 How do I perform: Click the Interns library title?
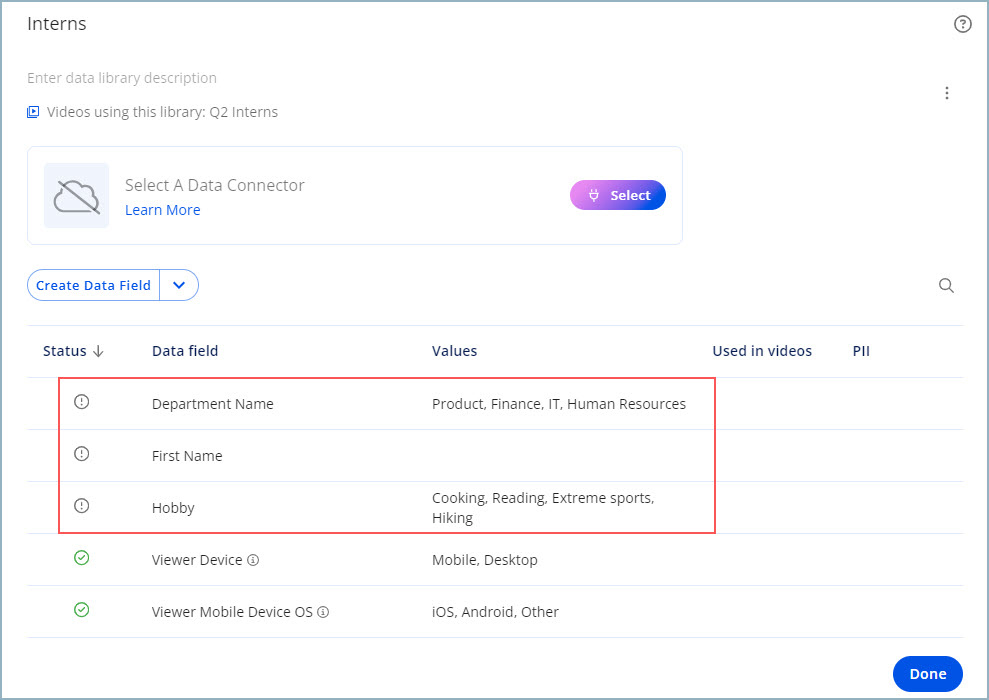57,24
